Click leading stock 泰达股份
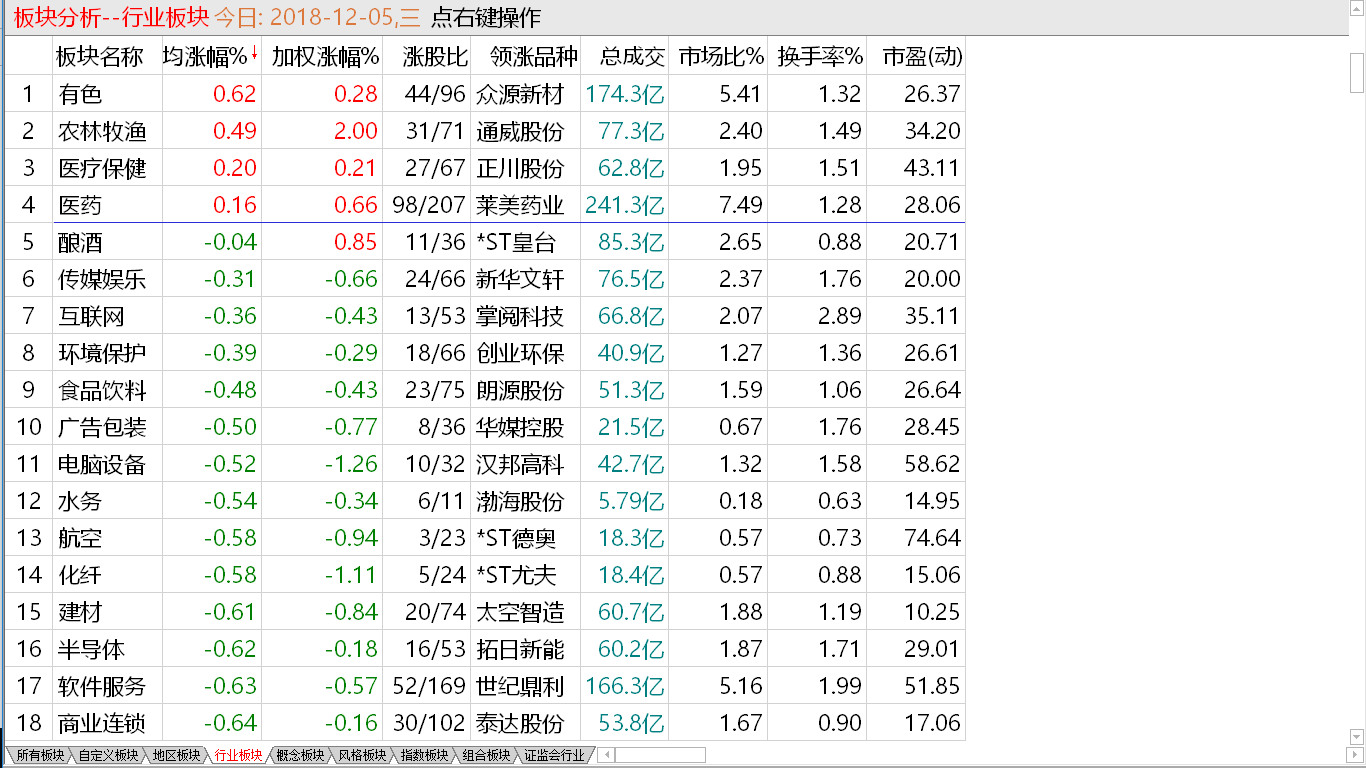1366x768 pixels. [x=520, y=723]
